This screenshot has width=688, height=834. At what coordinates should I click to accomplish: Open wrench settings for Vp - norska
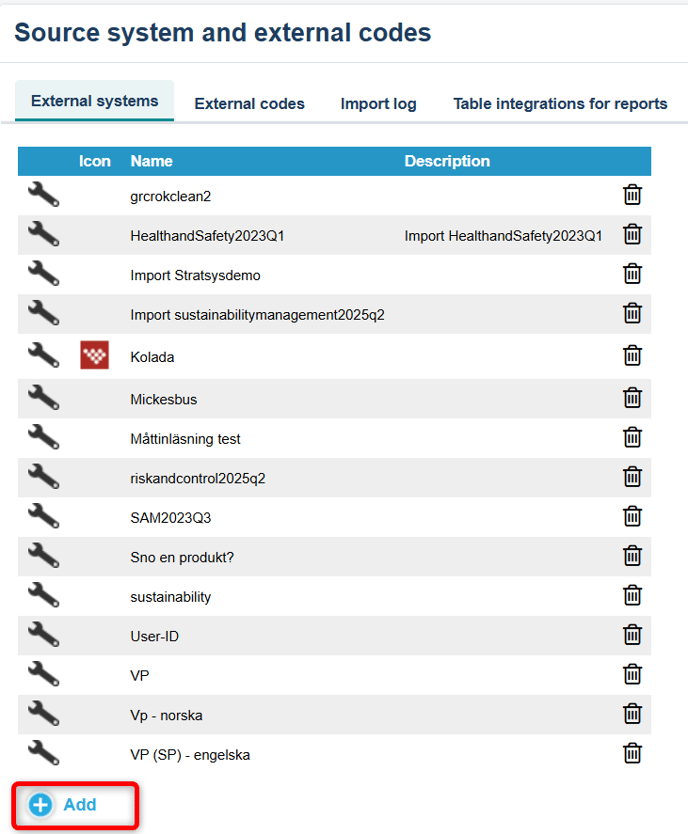pyautogui.click(x=43, y=714)
